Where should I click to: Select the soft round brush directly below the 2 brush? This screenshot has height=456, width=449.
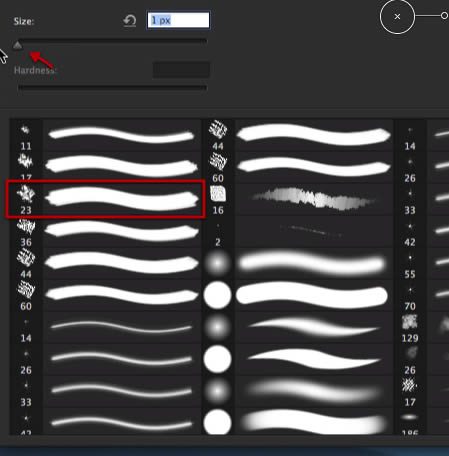pyautogui.click(x=297, y=263)
